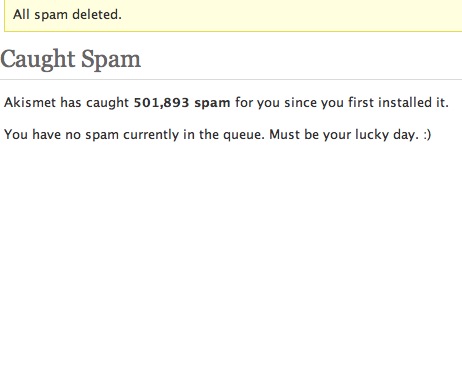Viewport: 462px width, 365px height.
Task: Click the word "currently" in the queue message
Action: [151, 135]
